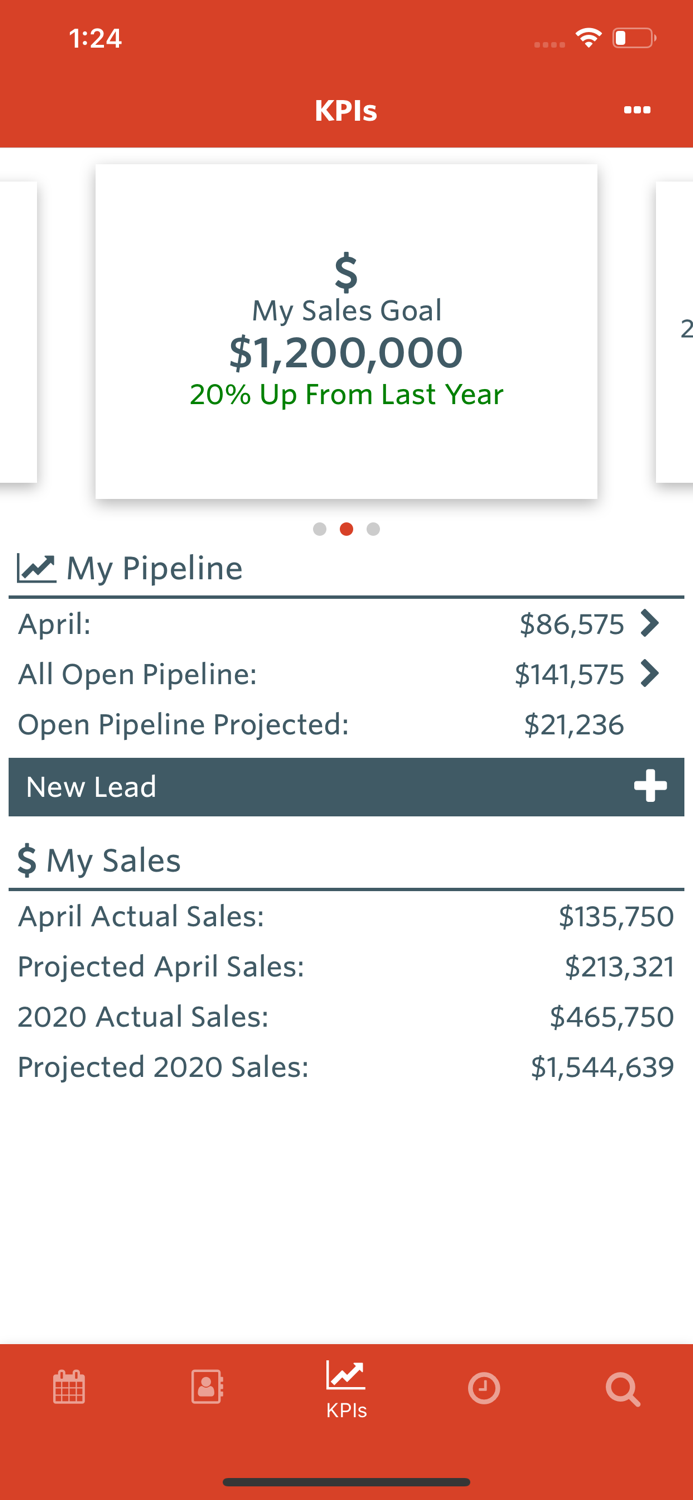The height and width of the screenshot is (1500, 693).
Task: Tap the partially visible card on the left
Action: (18, 331)
